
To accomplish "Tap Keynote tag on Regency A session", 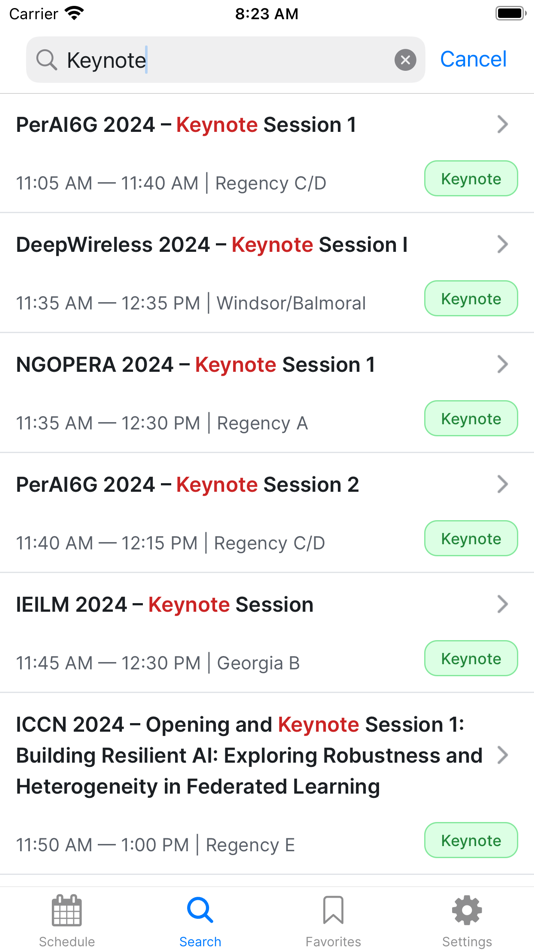I will [x=471, y=418].
